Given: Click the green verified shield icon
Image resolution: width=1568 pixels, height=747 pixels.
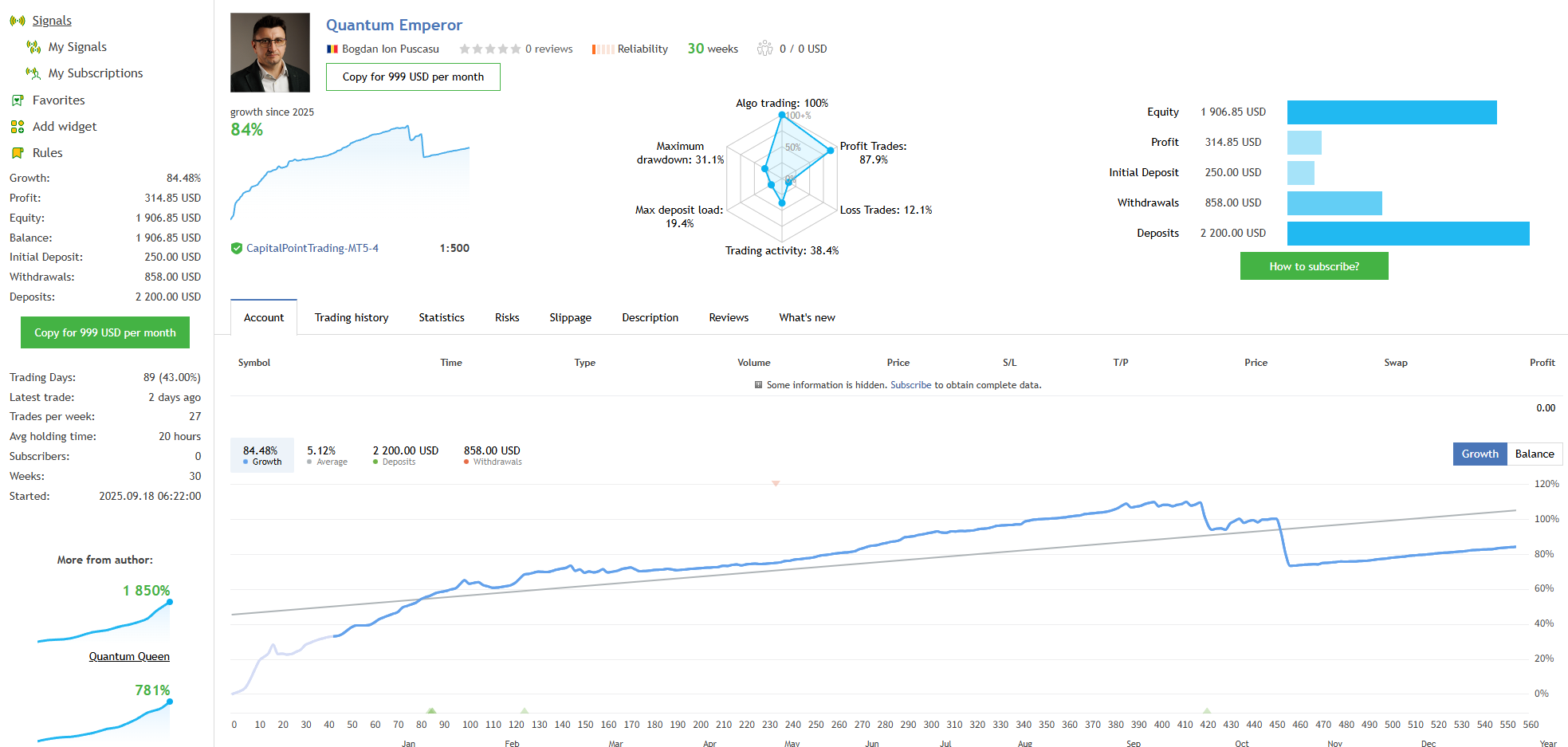Looking at the screenshot, I should (237, 249).
